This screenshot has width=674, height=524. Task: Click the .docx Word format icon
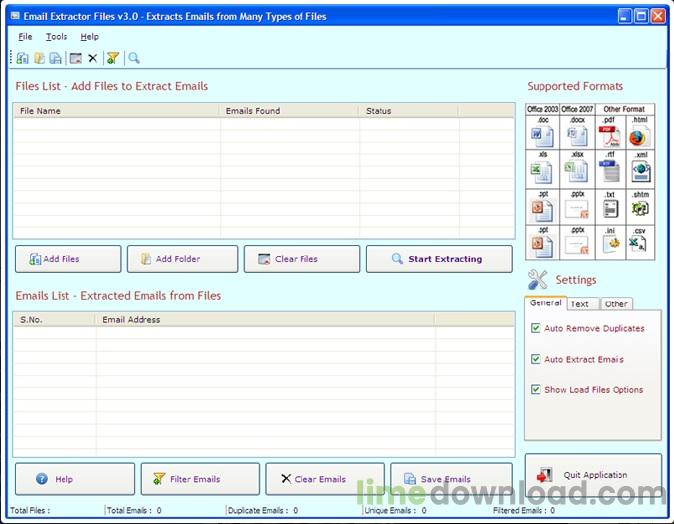tap(575, 136)
